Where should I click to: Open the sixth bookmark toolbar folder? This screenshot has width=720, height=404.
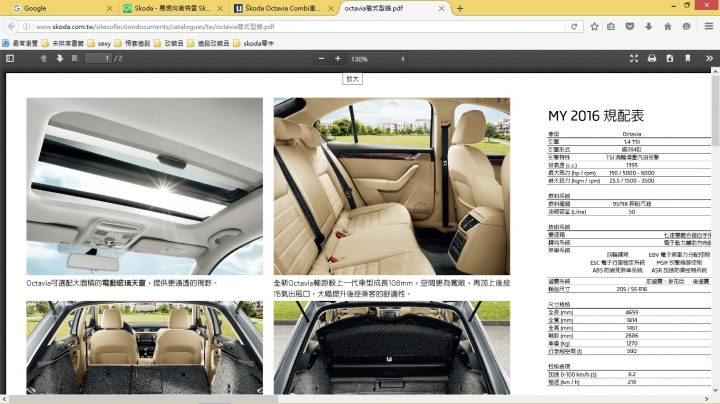(208, 43)
